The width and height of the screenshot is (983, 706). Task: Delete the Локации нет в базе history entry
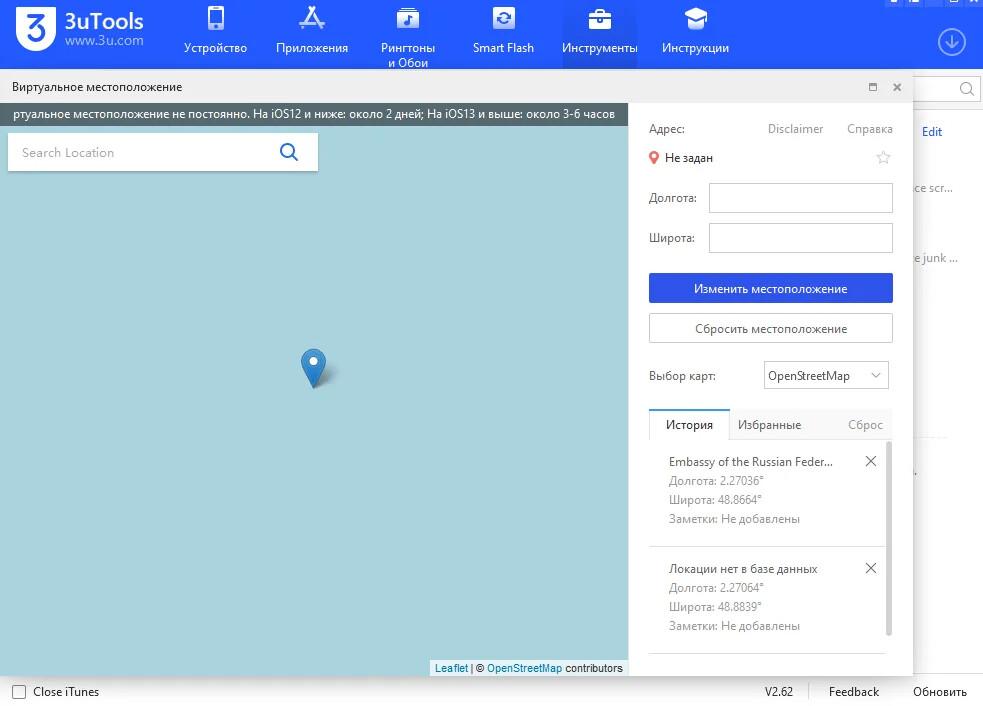coord(870,568)
